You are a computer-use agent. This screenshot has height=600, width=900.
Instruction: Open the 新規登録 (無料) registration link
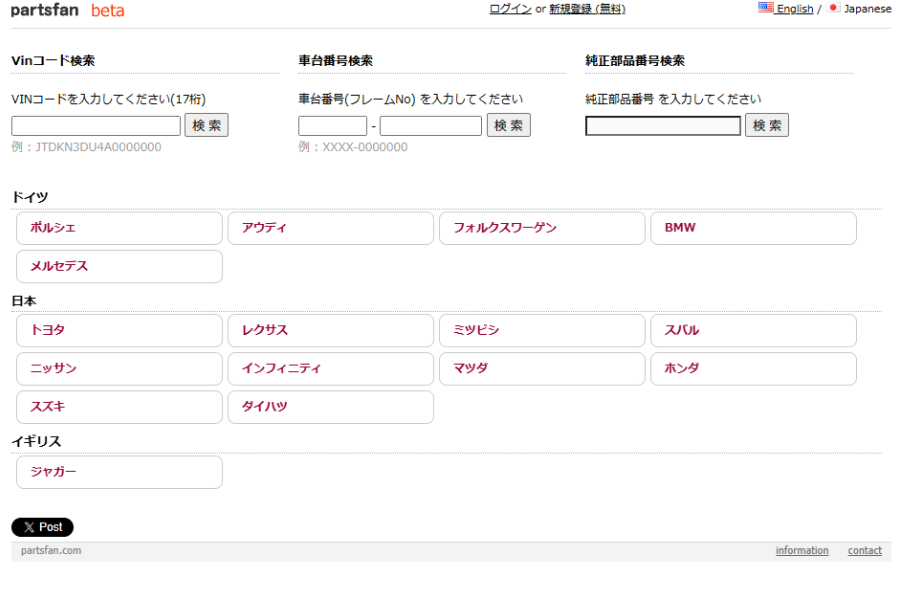click(587, 9)
